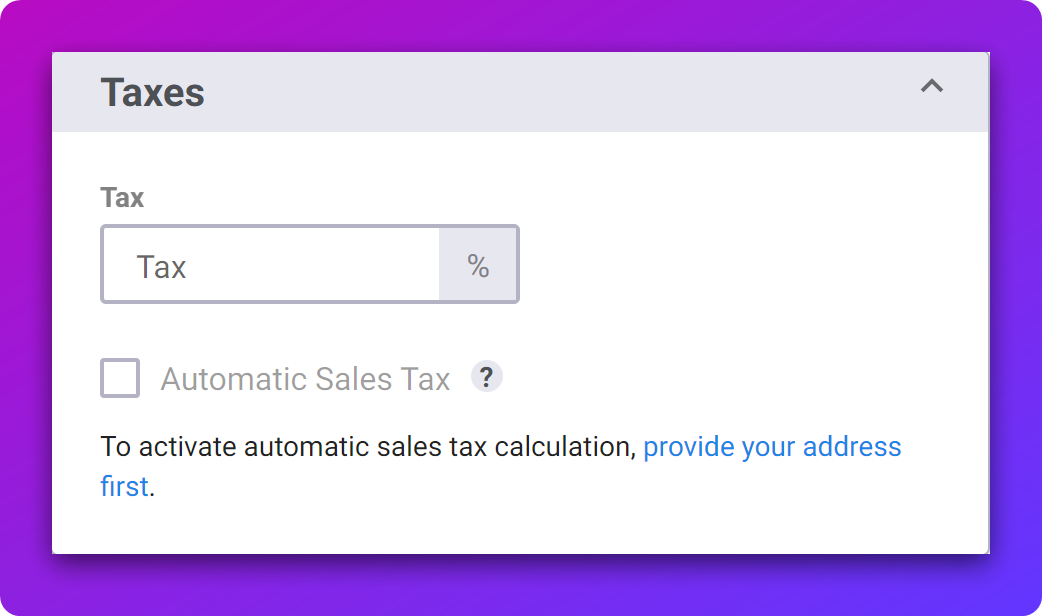This screenshot has width=1042, height=616.
Task: Click the upward arrow icon in the Taxes header
Action: (x=932, y=86)
